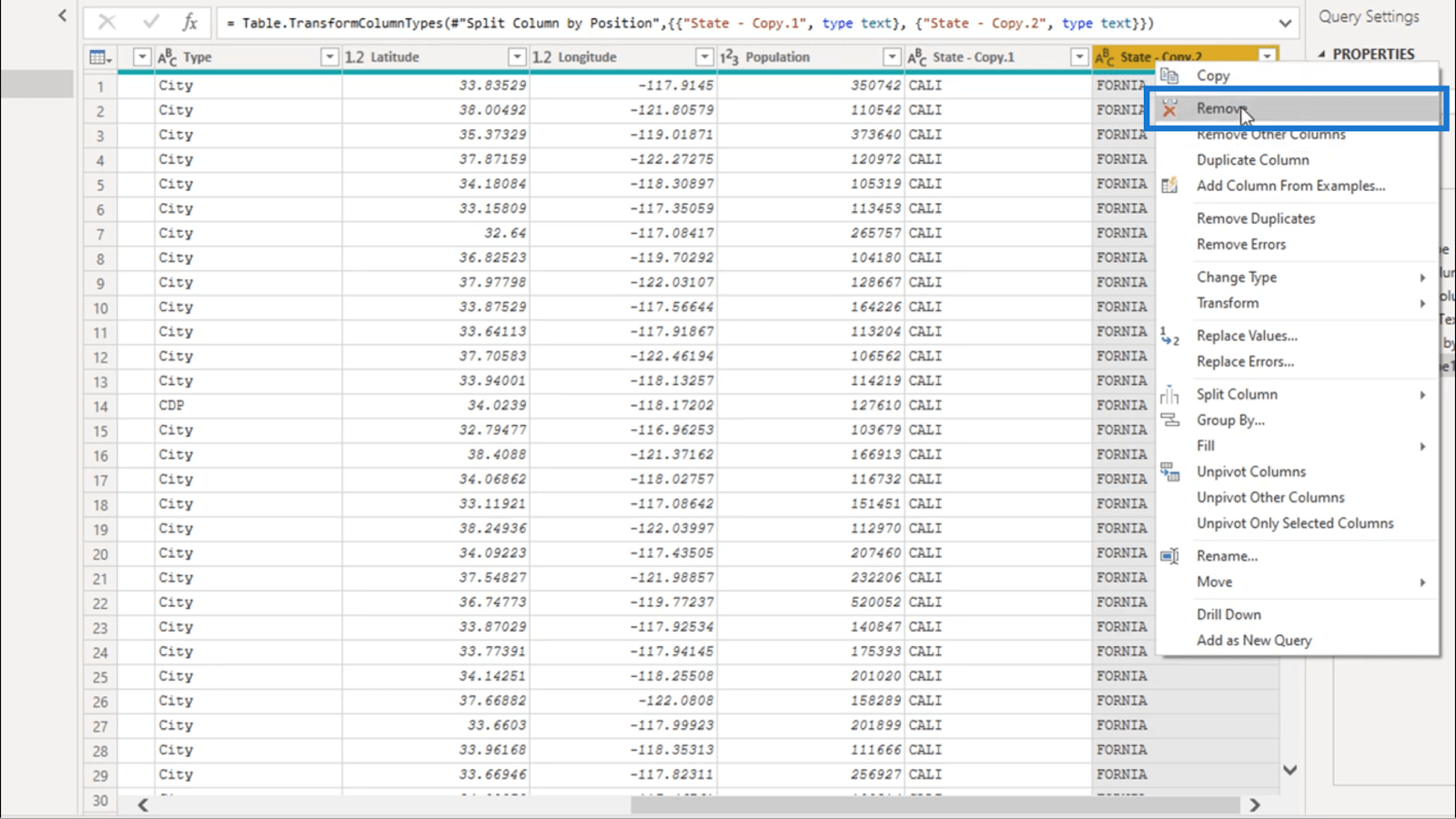Click Latitude cell 32.64
Image resolution: width=1456 pixels, height=819 pixels.
tap(436, 233)
